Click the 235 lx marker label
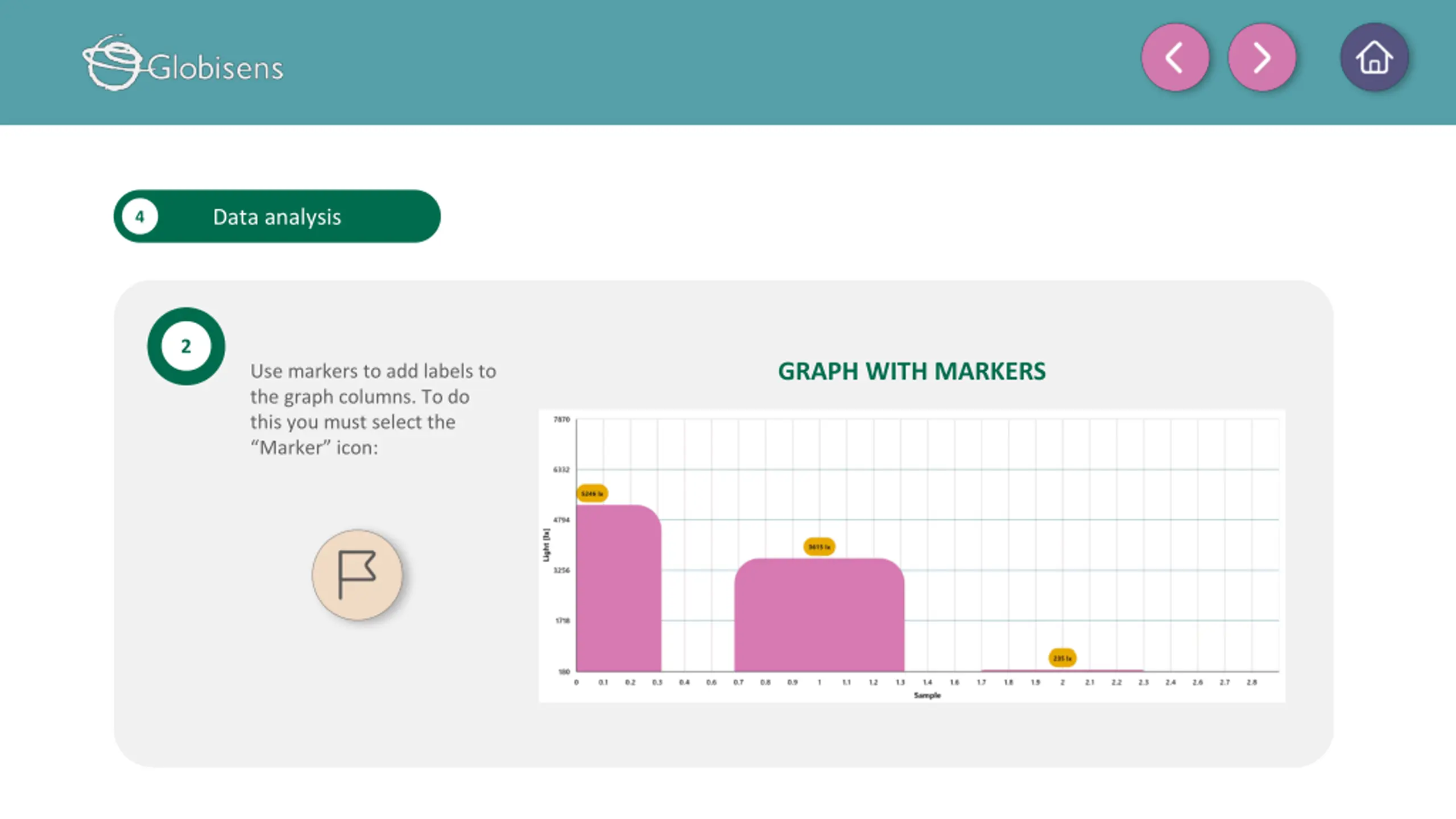 [1062, 658]
